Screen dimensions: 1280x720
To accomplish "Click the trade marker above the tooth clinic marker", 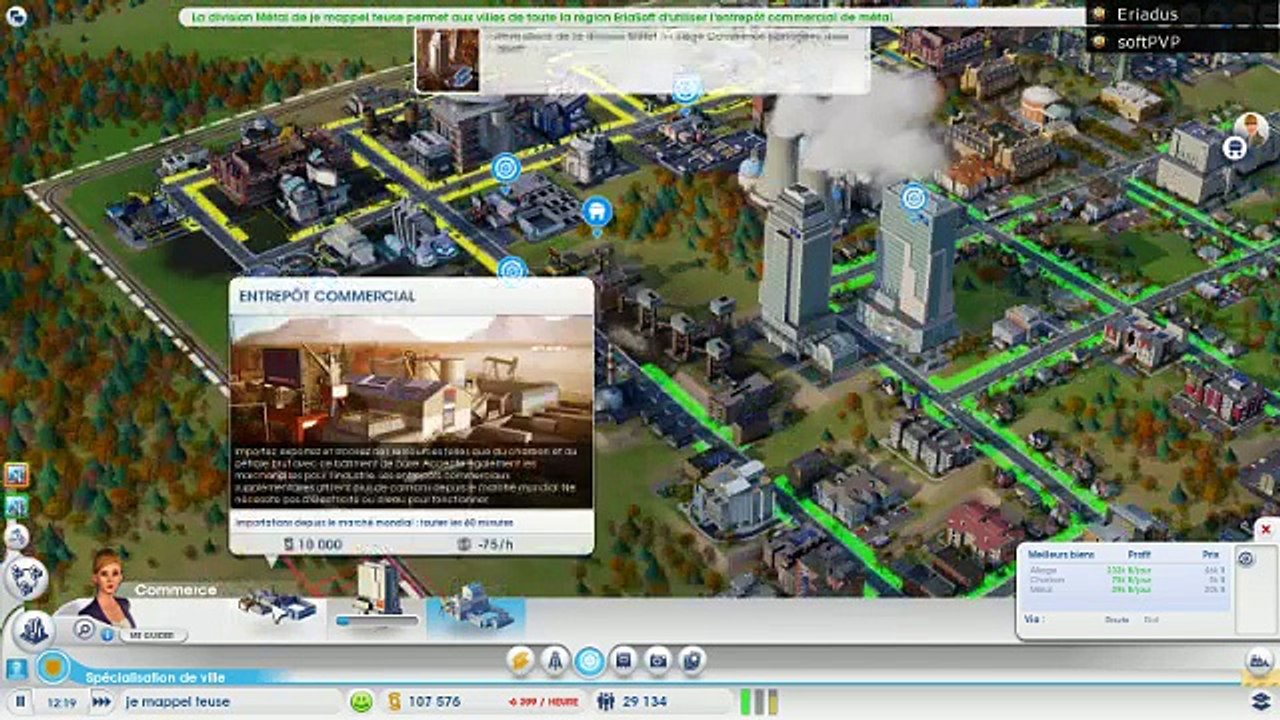I will [x=506, y=167].
